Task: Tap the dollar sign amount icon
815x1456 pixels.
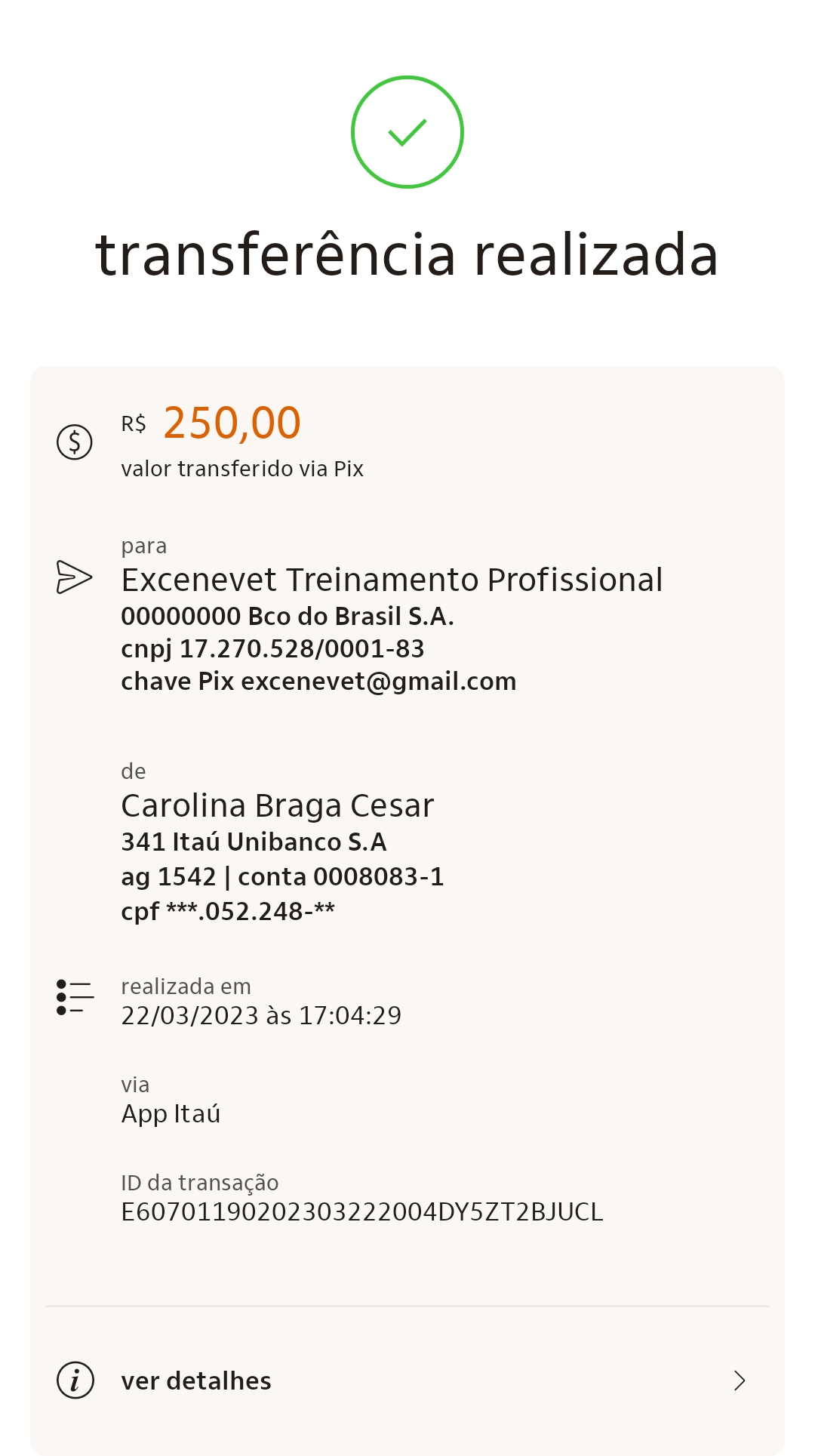Action: [75, 442]
